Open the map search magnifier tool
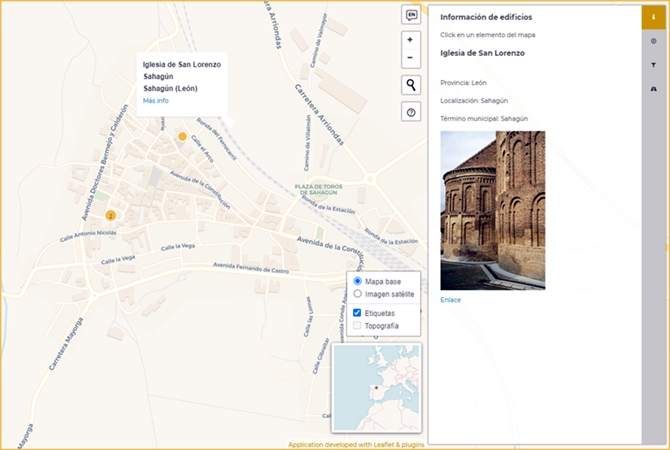The width and height of the screenshot is (670, 450). (x=410, y=85)
